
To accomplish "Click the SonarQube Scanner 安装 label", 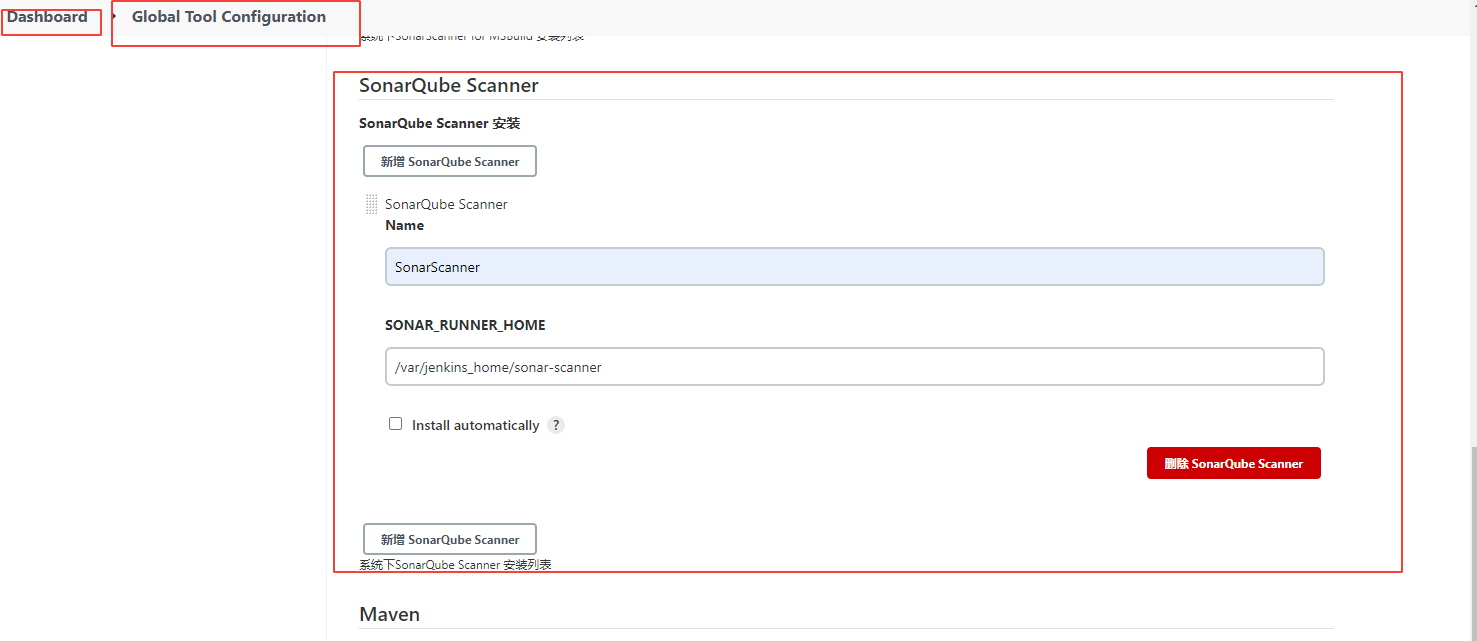I will tap(440, 123).
